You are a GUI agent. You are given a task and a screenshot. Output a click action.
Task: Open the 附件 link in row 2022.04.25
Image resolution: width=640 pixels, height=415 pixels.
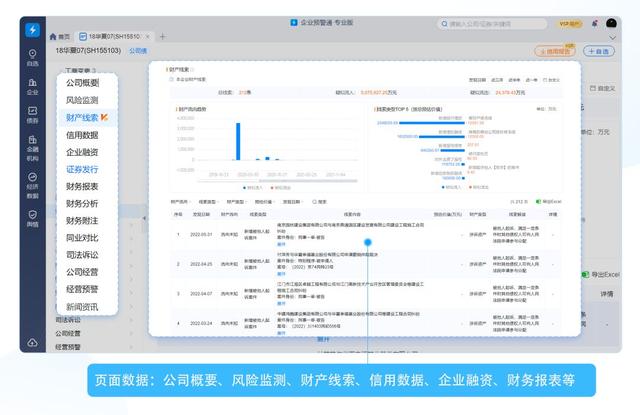click(281, 273)
